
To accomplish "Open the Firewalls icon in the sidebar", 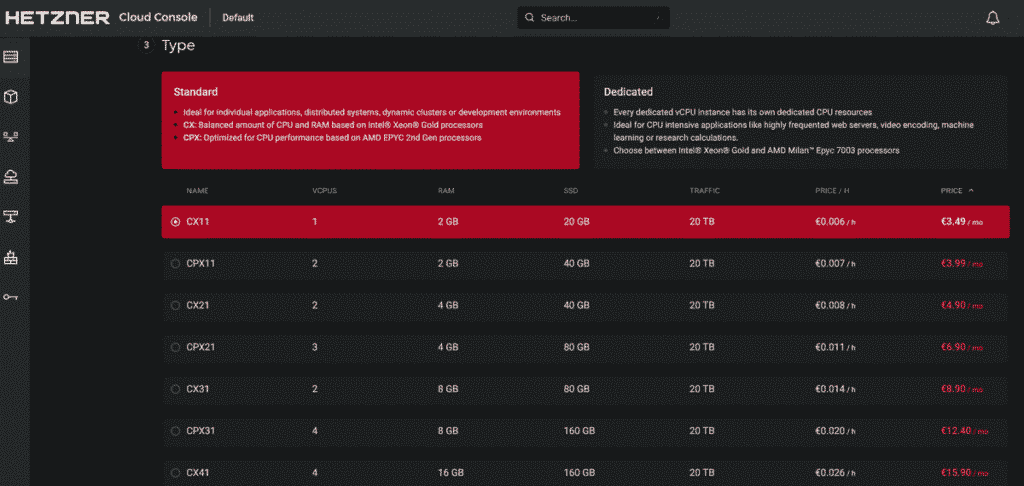I will 11,257.
